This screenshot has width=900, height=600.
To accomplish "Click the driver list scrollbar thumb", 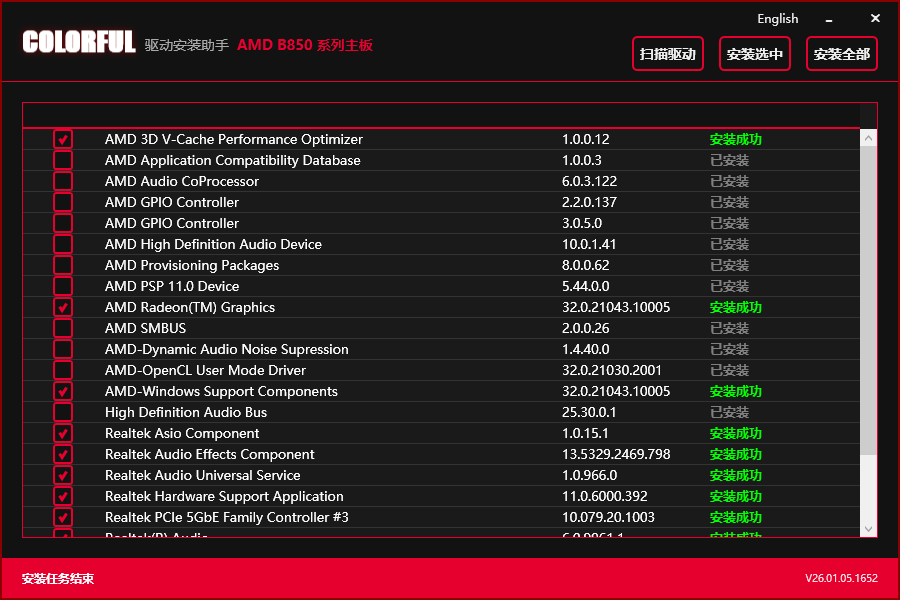I will (868, 300).
